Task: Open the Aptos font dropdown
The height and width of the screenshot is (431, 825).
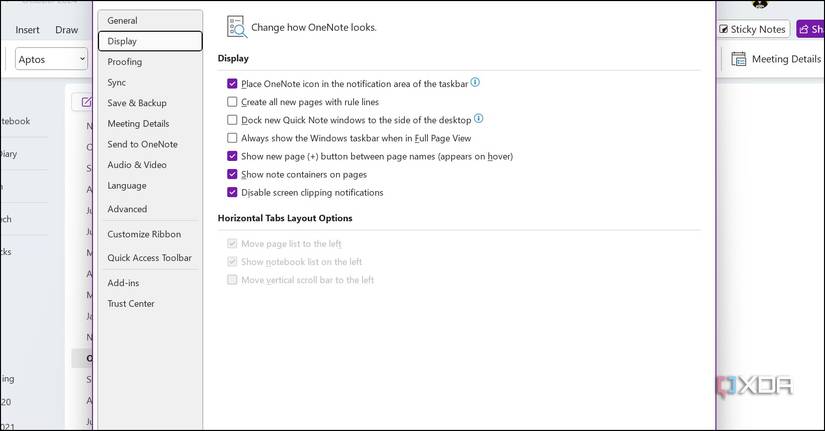Action: coord(51,59)
